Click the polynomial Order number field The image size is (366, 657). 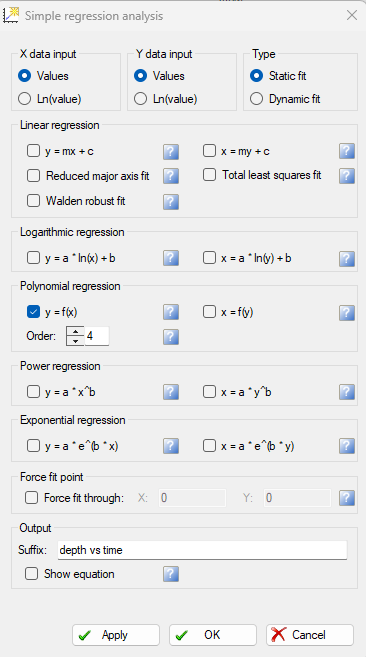97,336
